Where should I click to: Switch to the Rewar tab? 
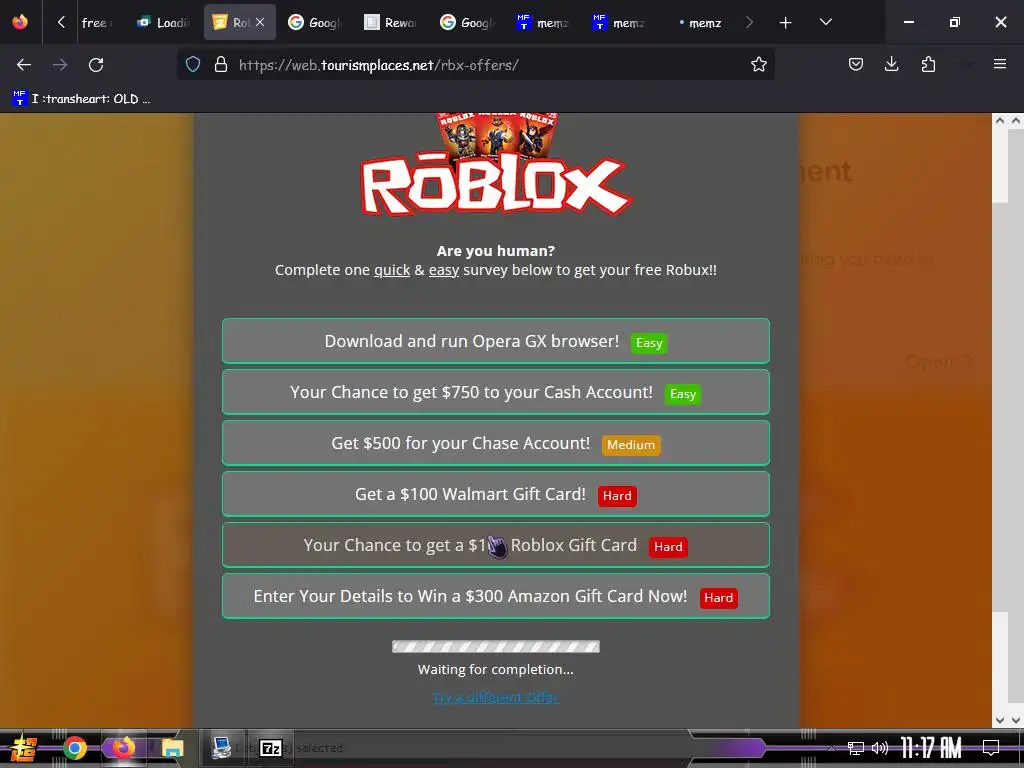[391, 23]
